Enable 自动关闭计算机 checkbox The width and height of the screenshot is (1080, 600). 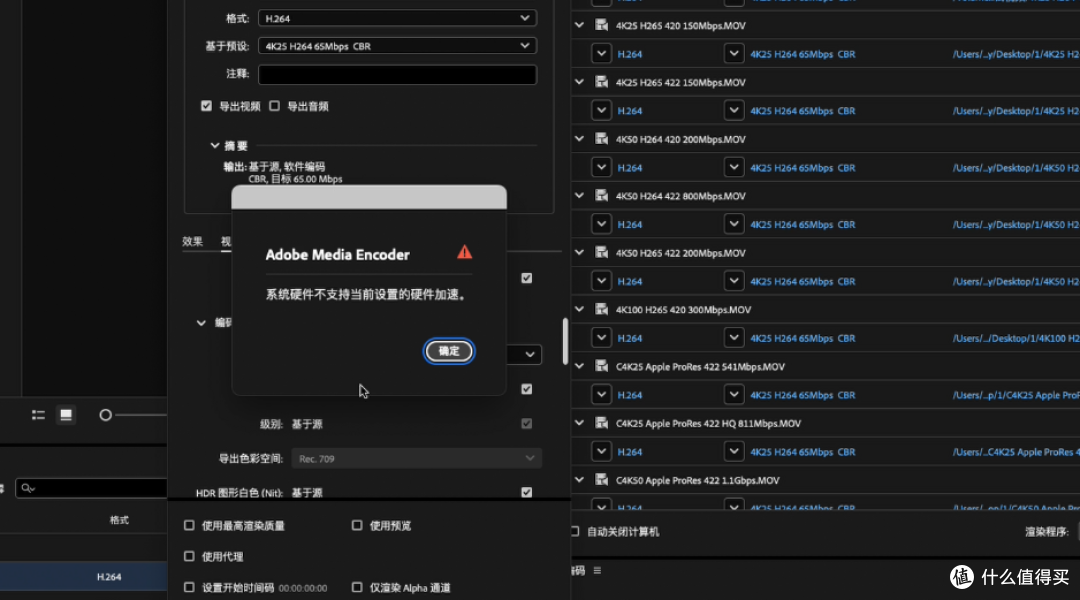point(575,532)
